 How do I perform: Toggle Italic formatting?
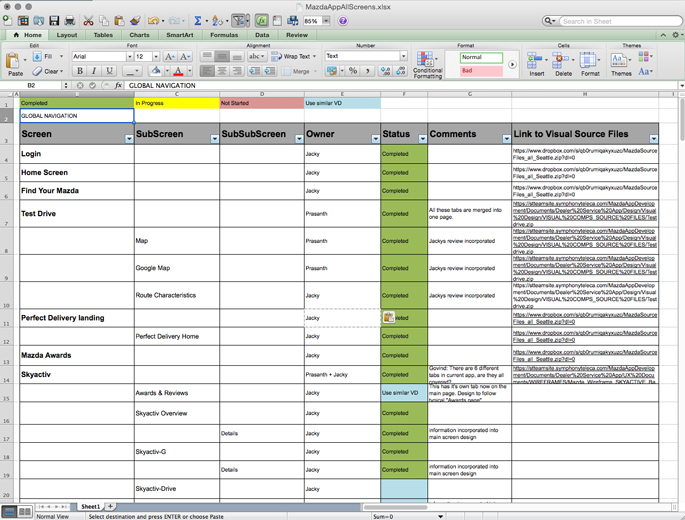[x=94, y=71]
